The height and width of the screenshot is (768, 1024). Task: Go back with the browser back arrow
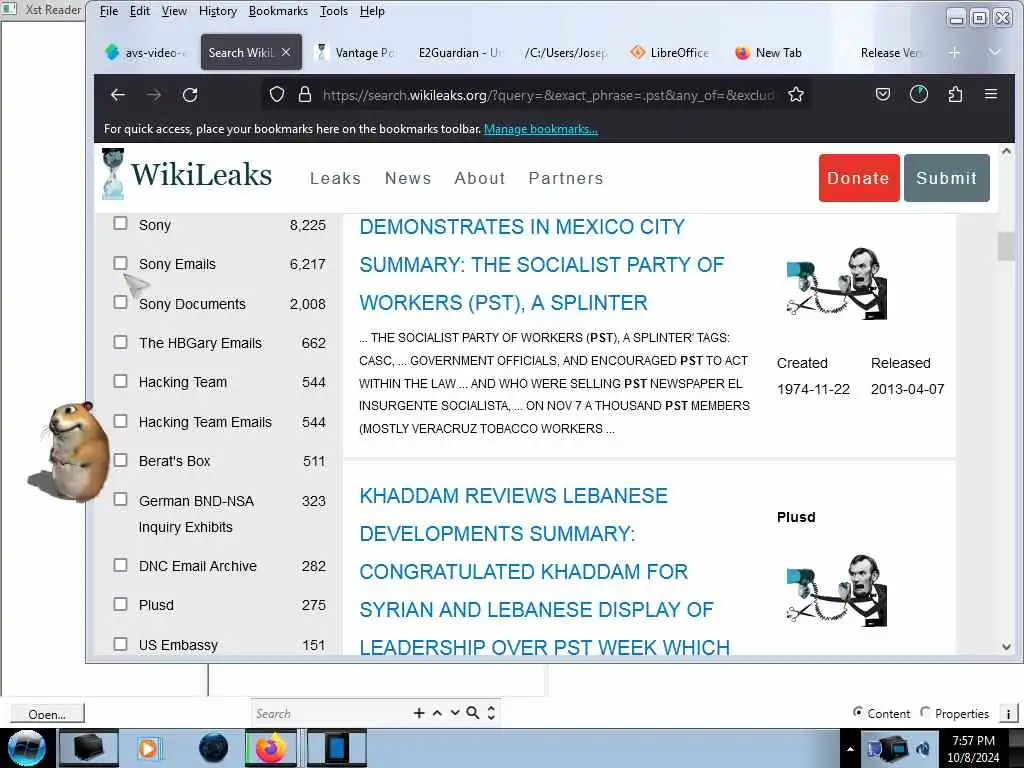(x=118, y=95)
